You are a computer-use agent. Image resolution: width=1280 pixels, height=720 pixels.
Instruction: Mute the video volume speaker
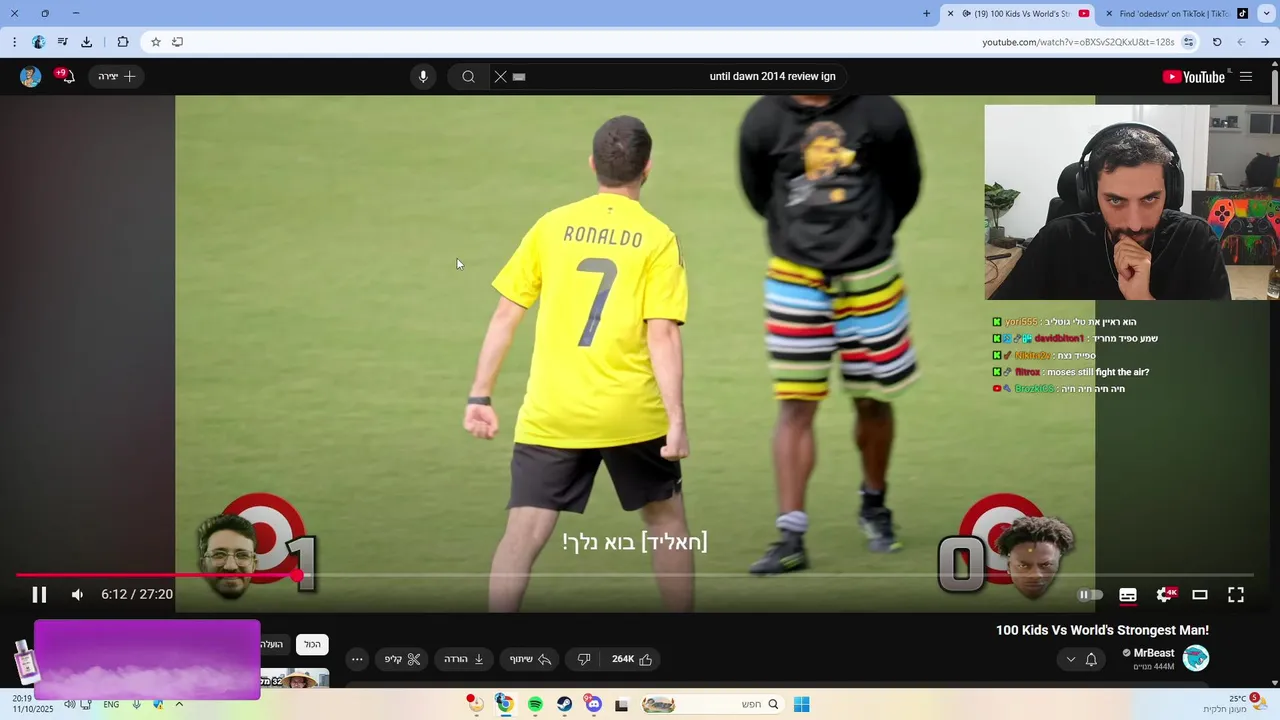pyautogui.click(x=78, y=595)
